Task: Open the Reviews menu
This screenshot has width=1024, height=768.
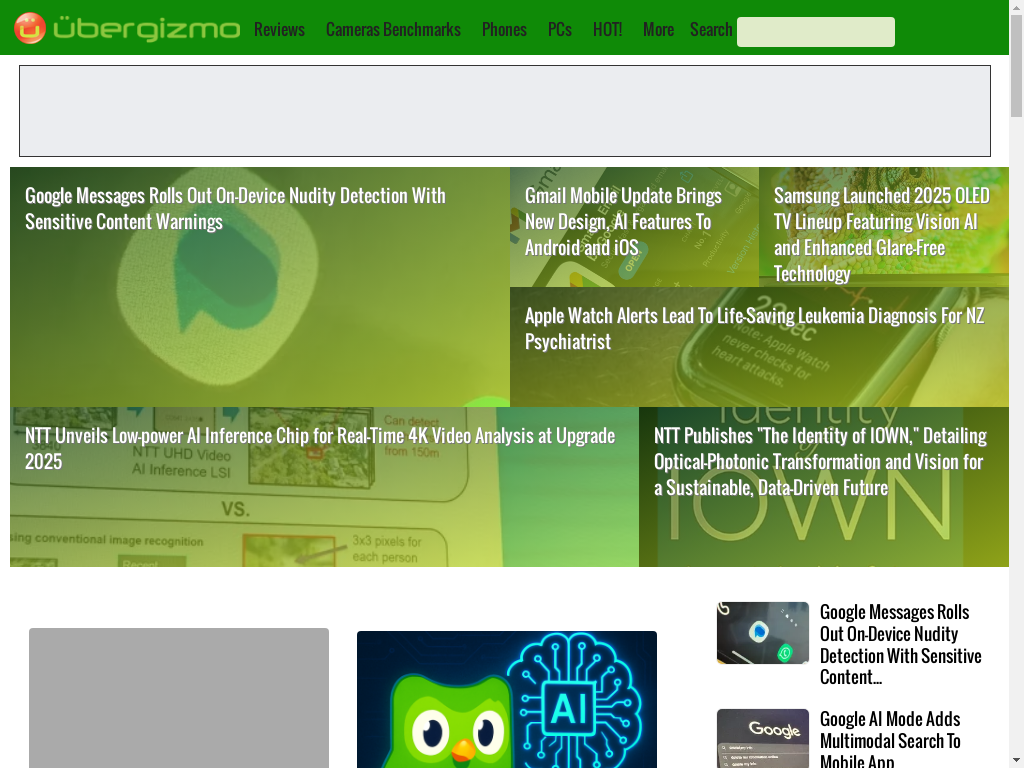Action: tap(280, 29)
